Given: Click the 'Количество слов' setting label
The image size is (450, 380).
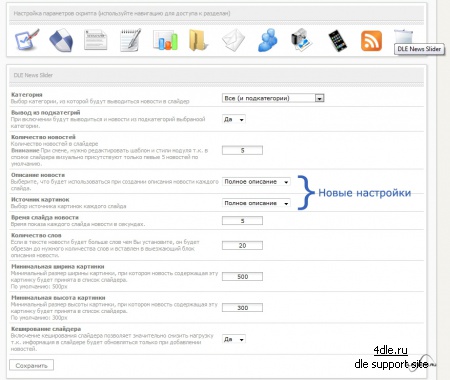Looking at the screenshot, I should click(36, 235).
